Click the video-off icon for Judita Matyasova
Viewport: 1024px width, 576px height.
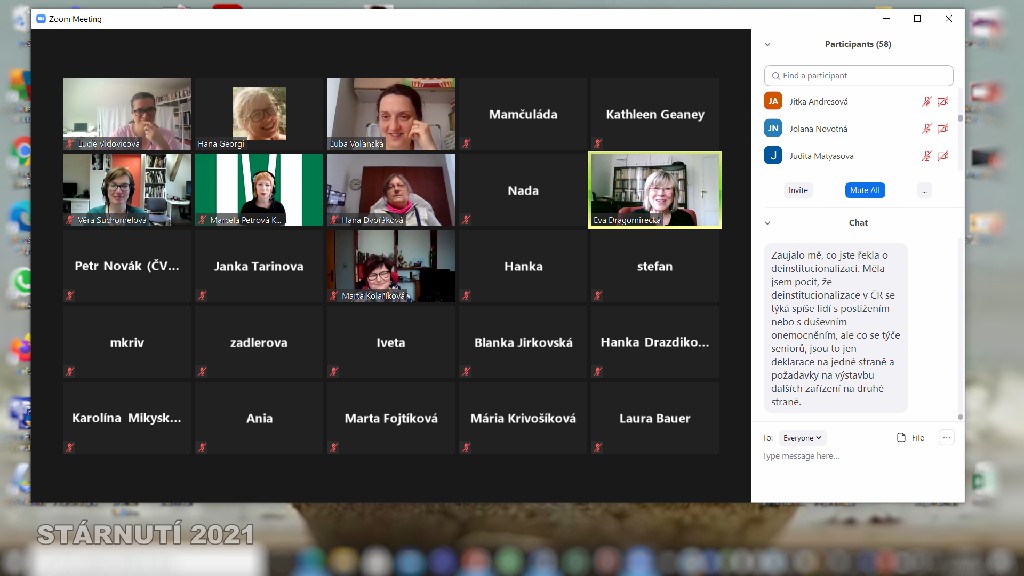coord(943,155)
